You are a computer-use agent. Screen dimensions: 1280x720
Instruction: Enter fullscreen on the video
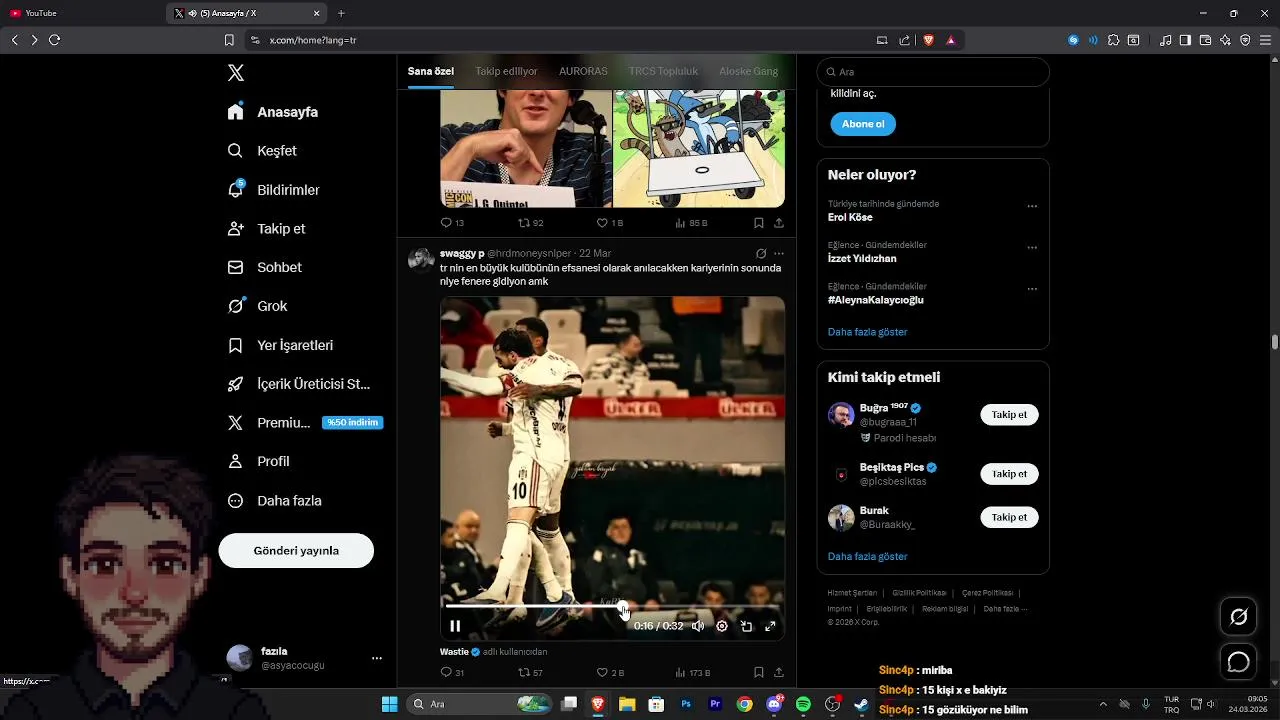pos(770,626)
